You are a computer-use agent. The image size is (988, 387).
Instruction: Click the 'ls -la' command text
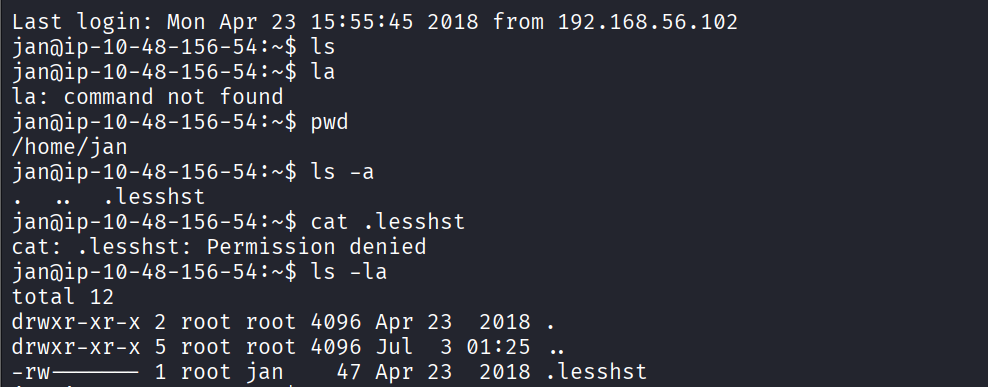[348, 272]
